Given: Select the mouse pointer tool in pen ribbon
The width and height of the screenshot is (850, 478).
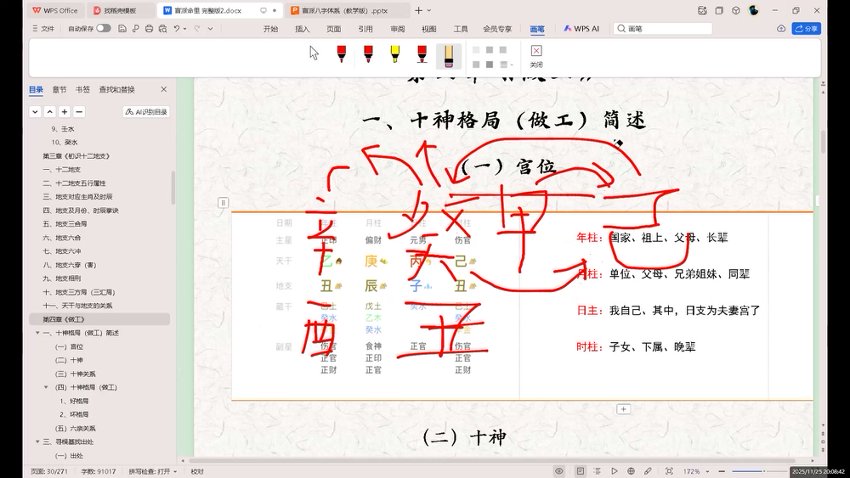Looking at the screenshot, I should coord(314,53).
